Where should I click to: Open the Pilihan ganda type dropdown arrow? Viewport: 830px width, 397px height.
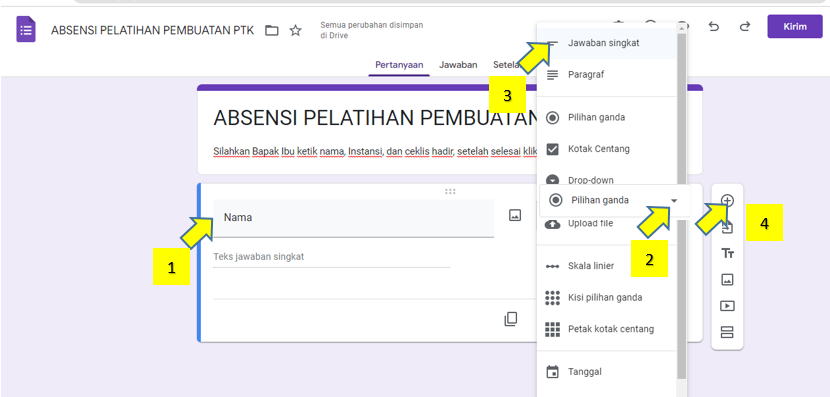click(674, 201)
